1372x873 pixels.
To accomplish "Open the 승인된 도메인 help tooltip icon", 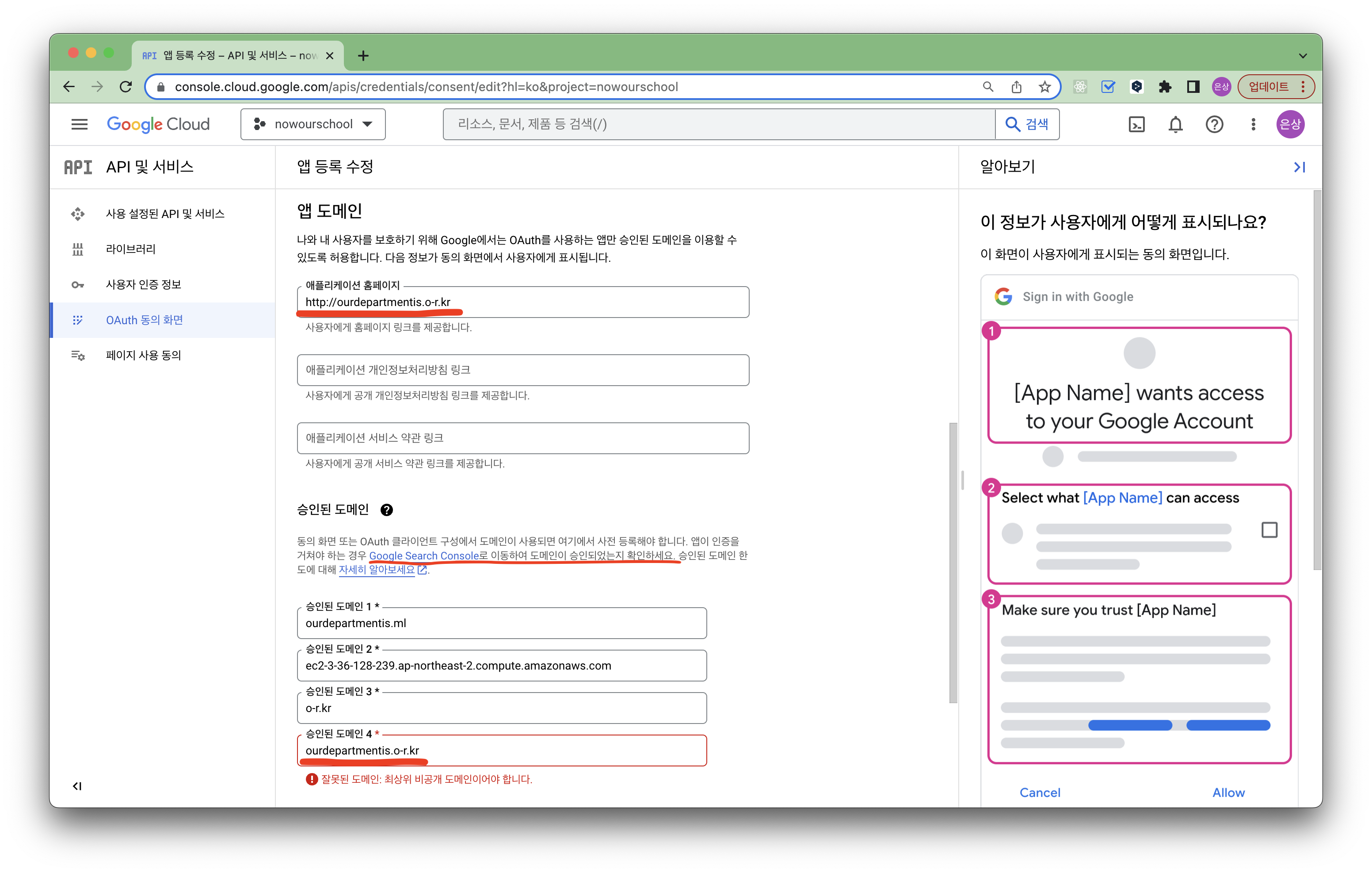I will point(386,510).
